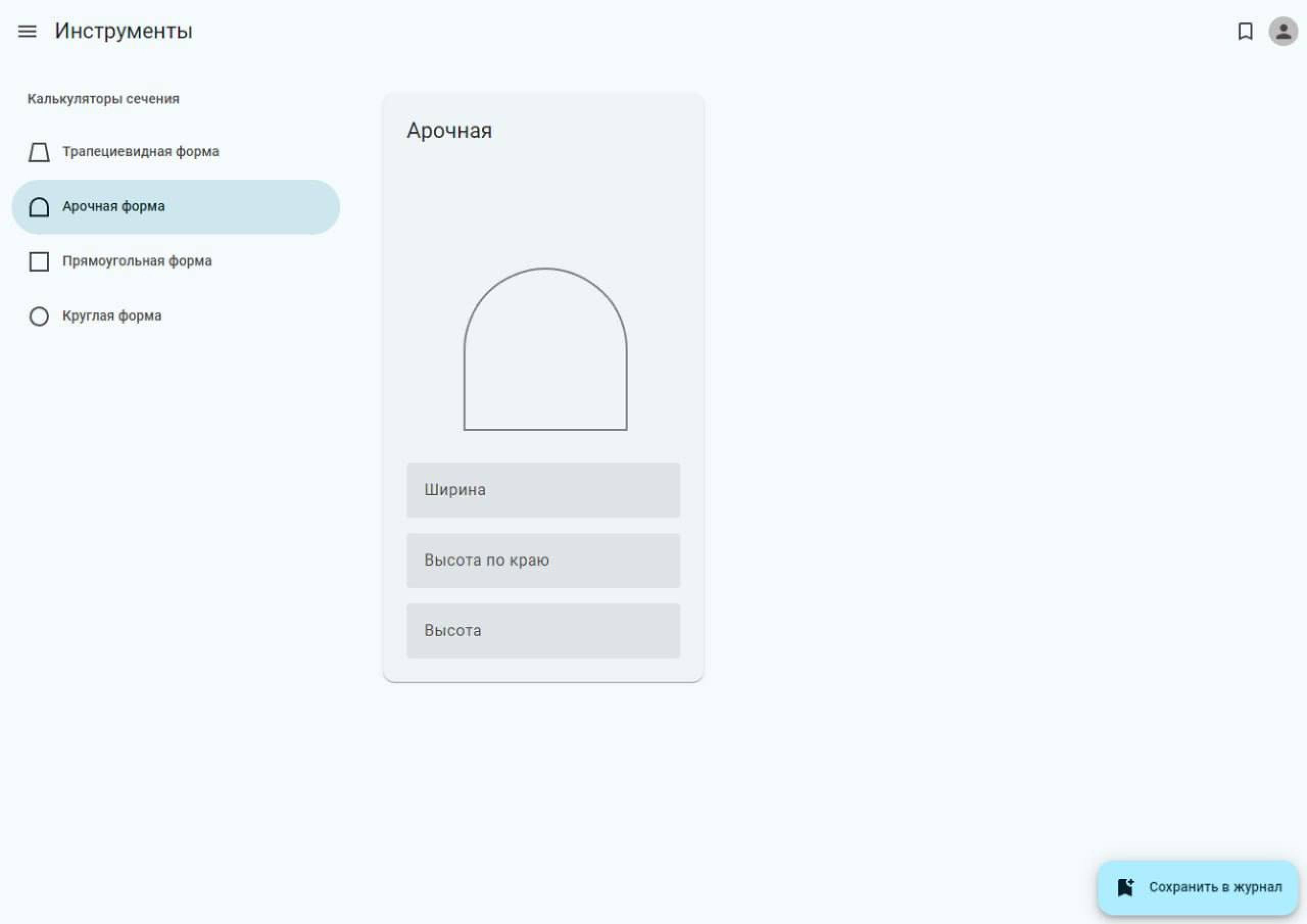Select Трапециевидная форма calculator
Image resolution: width=1307 pixels, height=924 pixels.
[140, 152]
